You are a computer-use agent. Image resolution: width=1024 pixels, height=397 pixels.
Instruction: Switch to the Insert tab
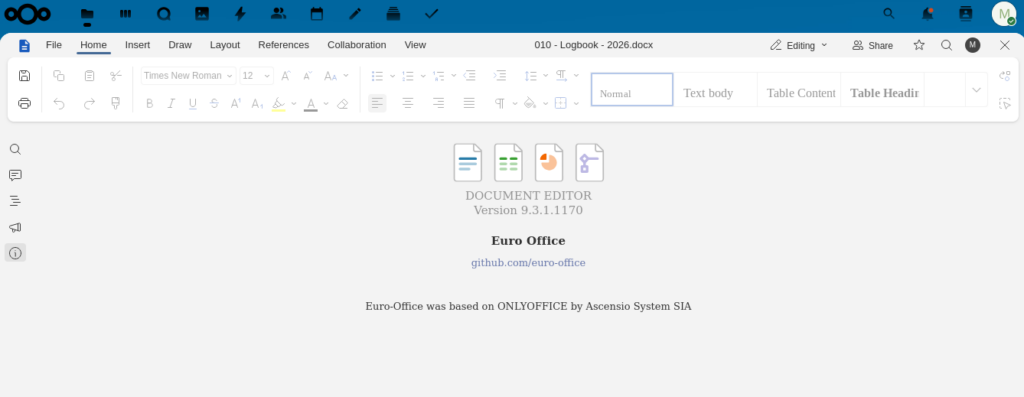(x=138, y=45)
